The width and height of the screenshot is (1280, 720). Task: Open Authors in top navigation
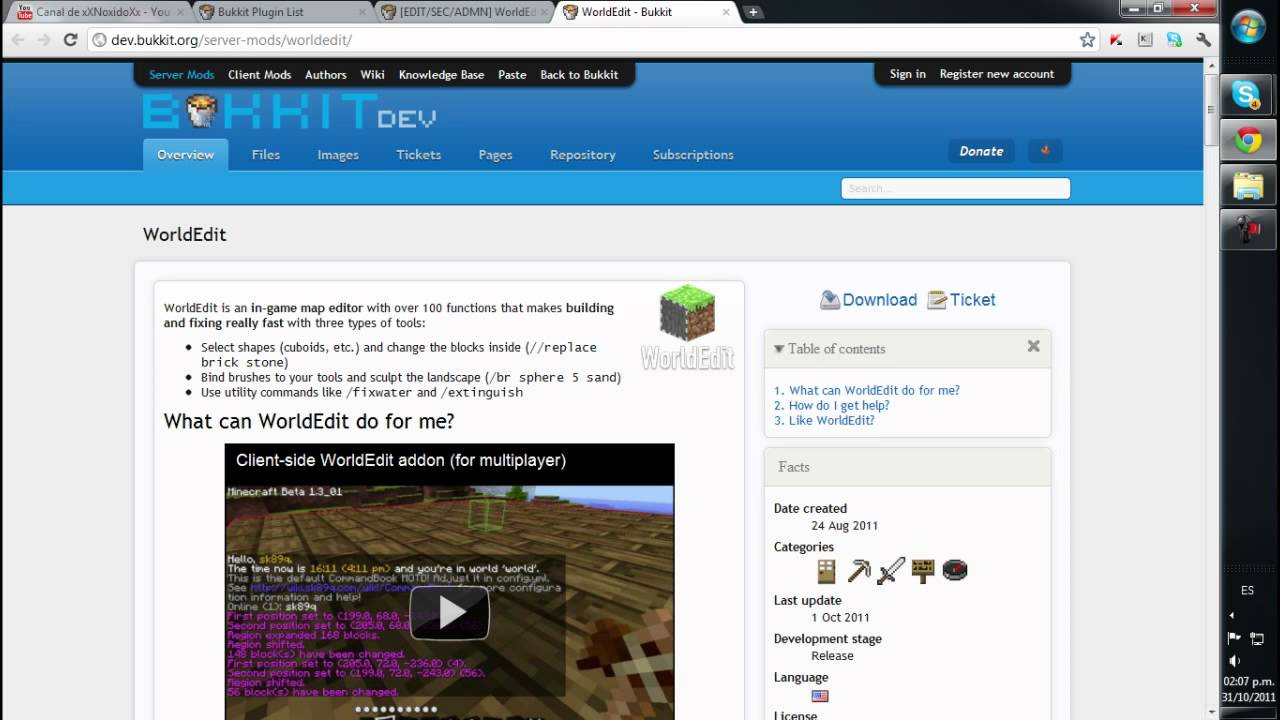pos(325,75)
